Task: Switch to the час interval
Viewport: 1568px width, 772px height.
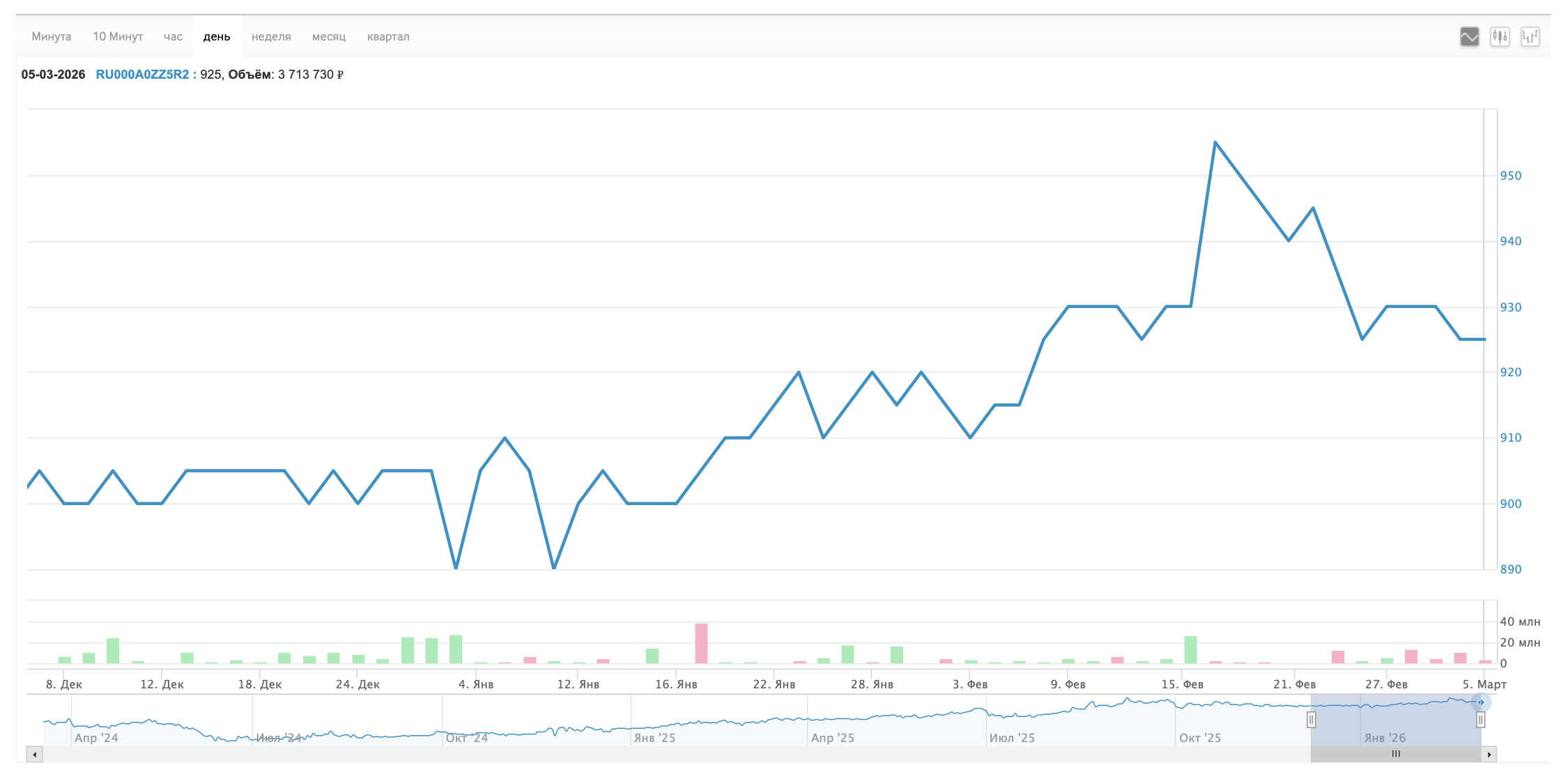Action: point(173,37)
